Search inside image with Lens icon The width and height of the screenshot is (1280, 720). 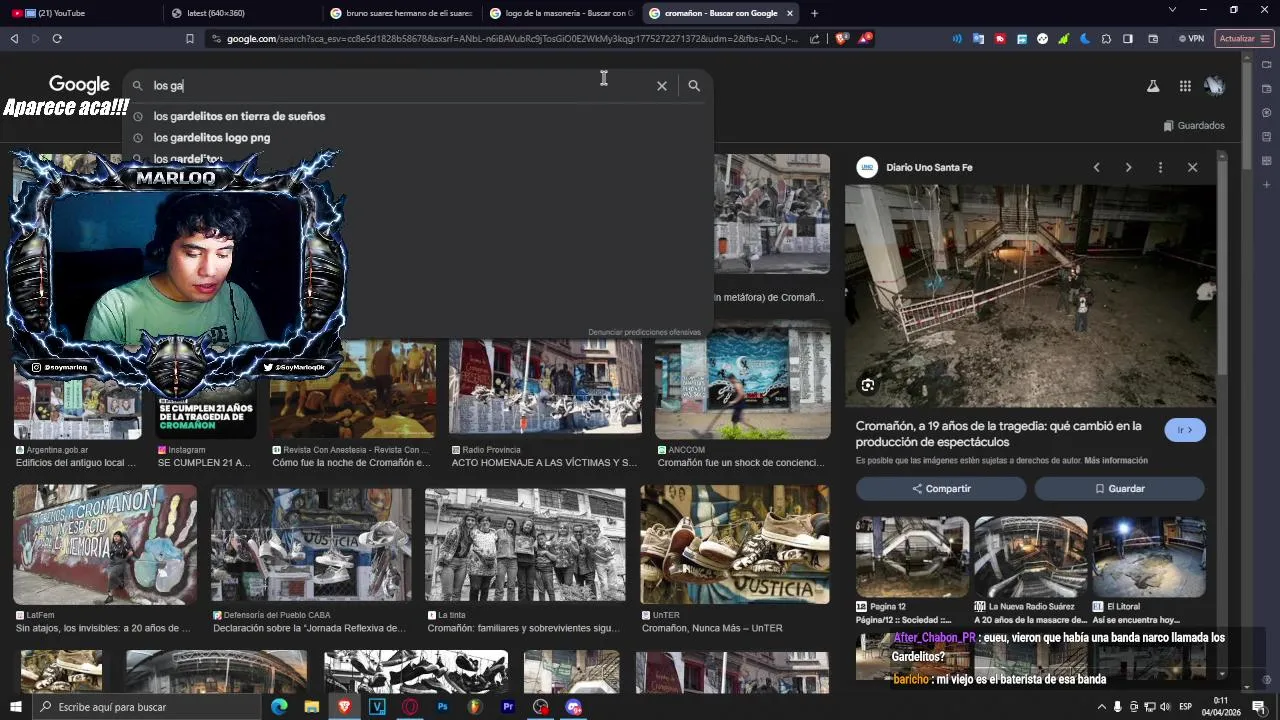coord(868,385)
